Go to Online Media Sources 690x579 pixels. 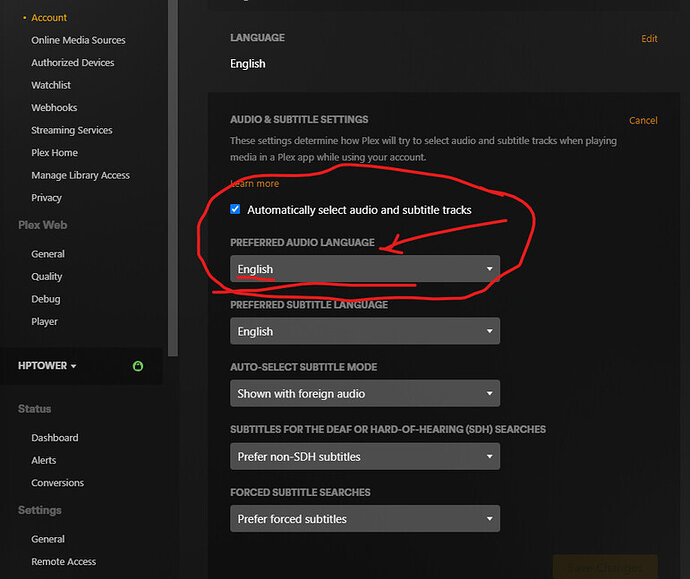pos(78,40)
